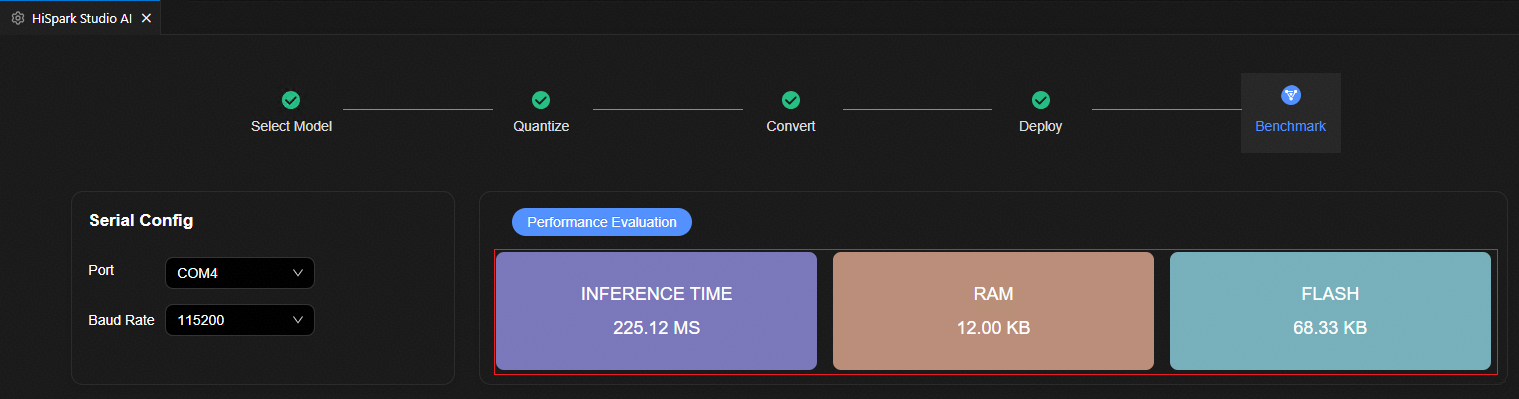Click the 225.12 MS value
The height and width of the screenshot is (399, 1519).
(656, 328)
